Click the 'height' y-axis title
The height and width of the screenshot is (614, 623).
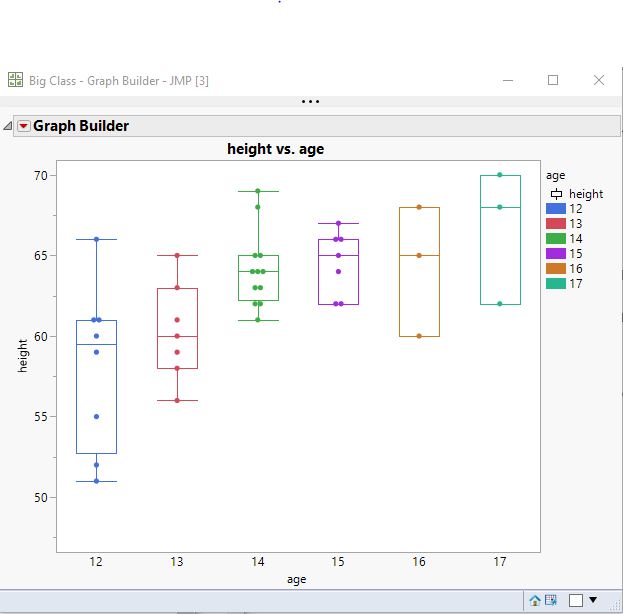[23, 356]
